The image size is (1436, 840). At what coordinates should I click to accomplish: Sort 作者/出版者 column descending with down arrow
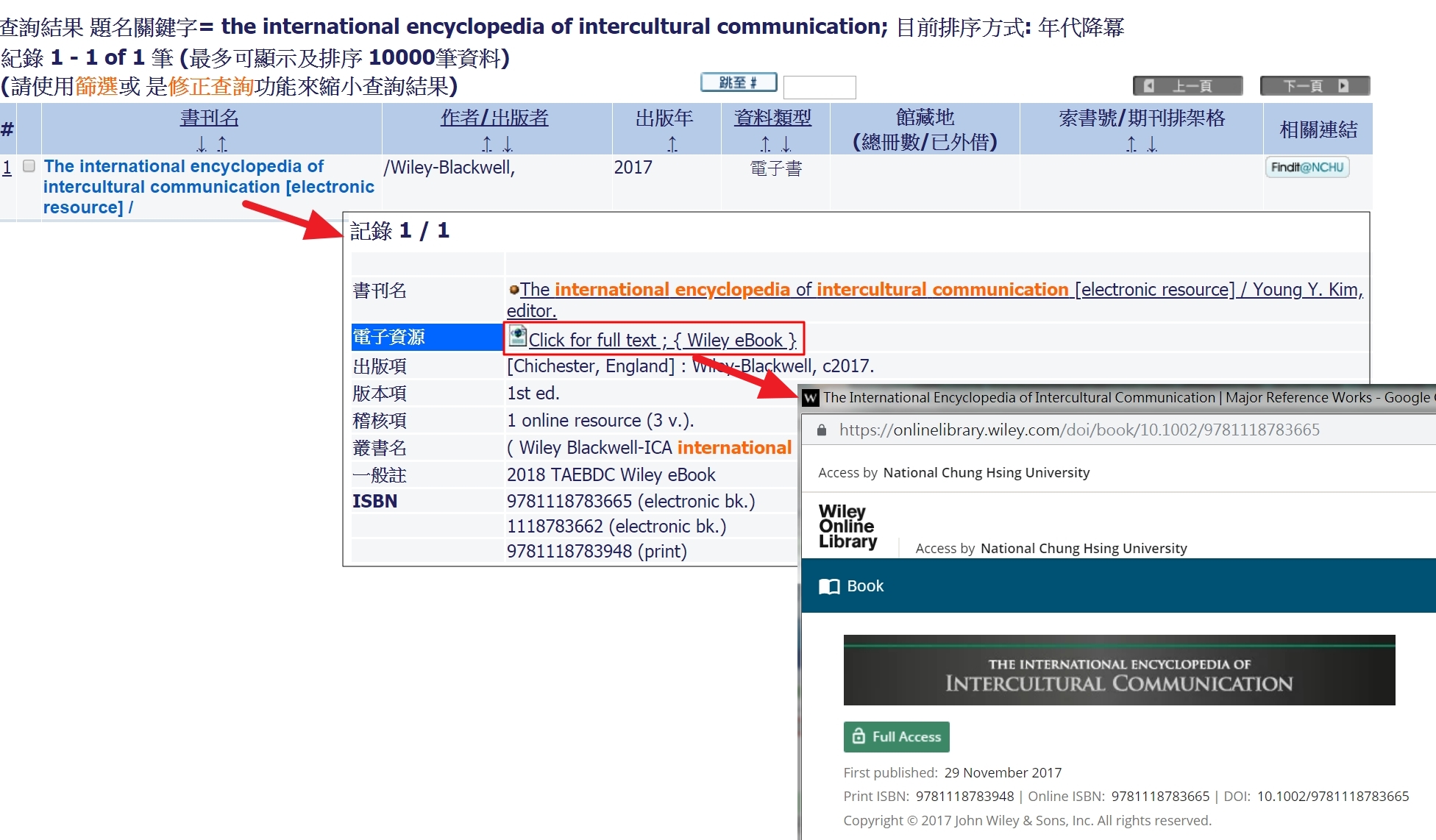tap(508, 143)
